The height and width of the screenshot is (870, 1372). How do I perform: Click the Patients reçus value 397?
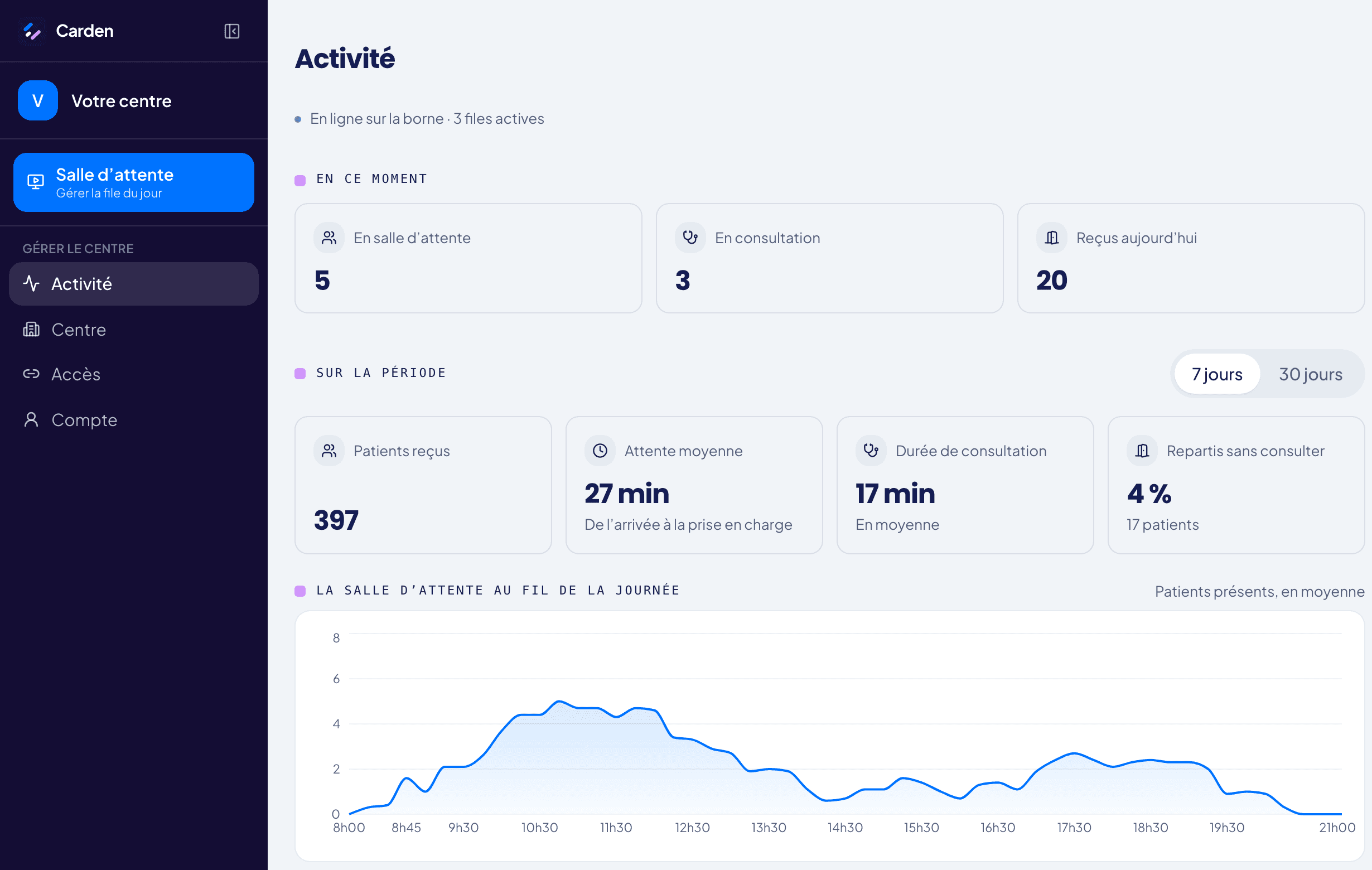(x=336, y=520)
